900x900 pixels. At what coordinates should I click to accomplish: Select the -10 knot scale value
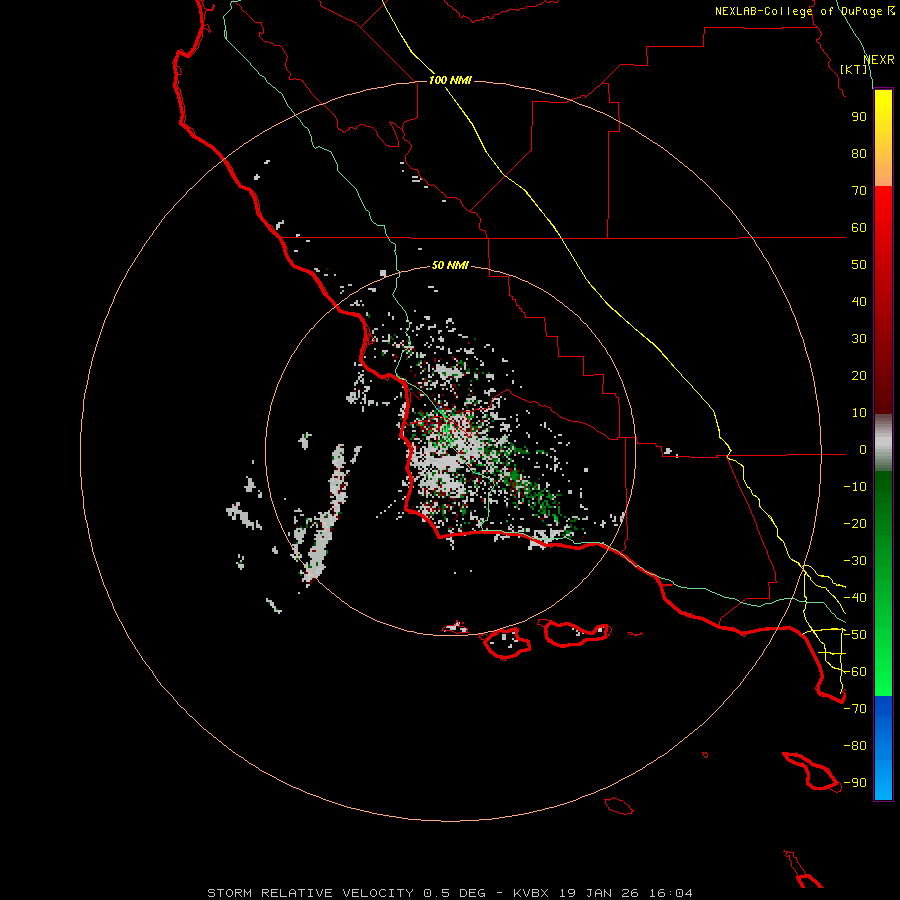tap(855, 487)
